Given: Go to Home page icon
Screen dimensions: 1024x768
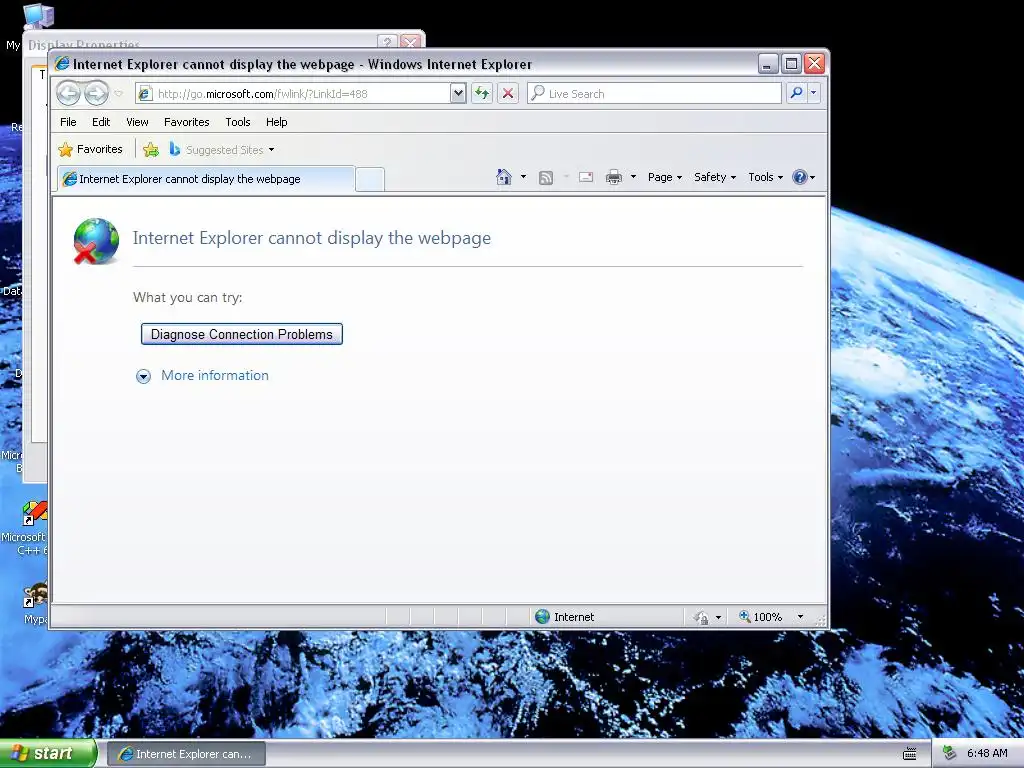Looking at the screenshot, I should click(504, 177).
